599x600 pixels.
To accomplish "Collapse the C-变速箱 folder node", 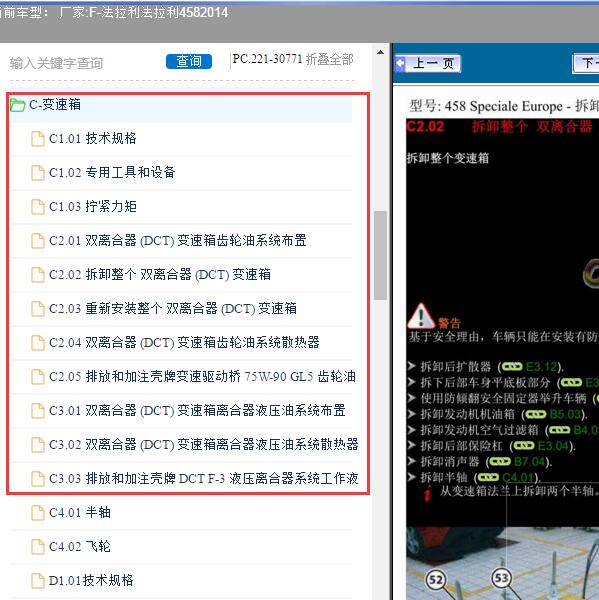I will tap(181, 105).
